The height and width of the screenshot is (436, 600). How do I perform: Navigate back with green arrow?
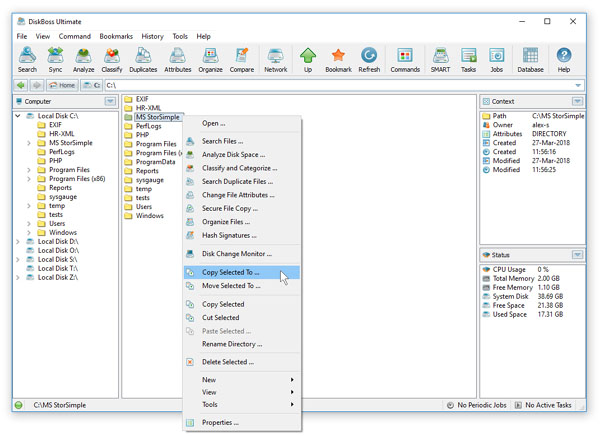21,85
